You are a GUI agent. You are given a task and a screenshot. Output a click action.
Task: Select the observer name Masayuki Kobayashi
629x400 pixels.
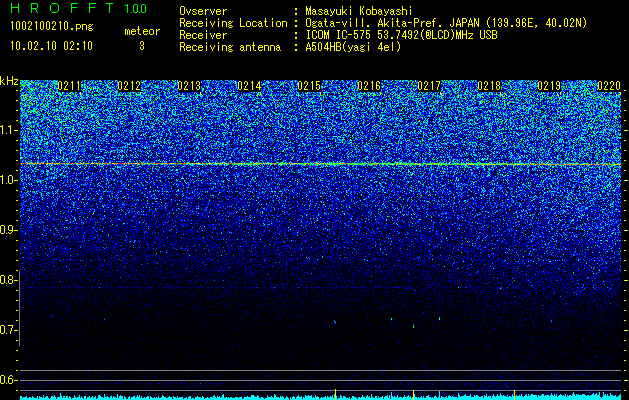[x=359, y=11]
